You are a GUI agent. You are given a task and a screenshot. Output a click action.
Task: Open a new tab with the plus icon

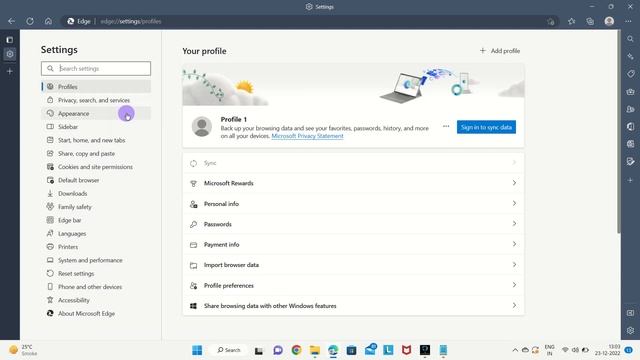pos(10,71)
